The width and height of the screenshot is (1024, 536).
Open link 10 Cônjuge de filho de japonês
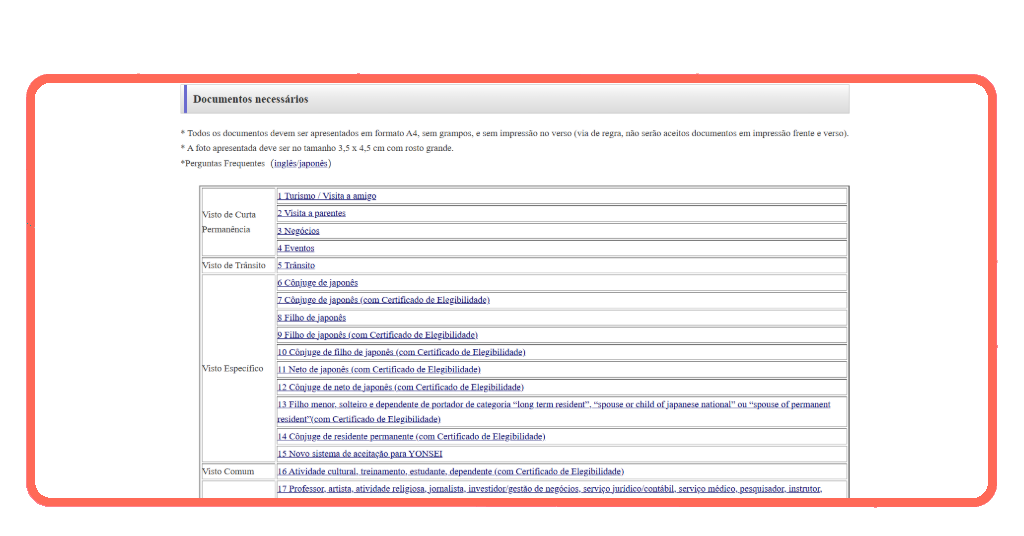(402, 352)
